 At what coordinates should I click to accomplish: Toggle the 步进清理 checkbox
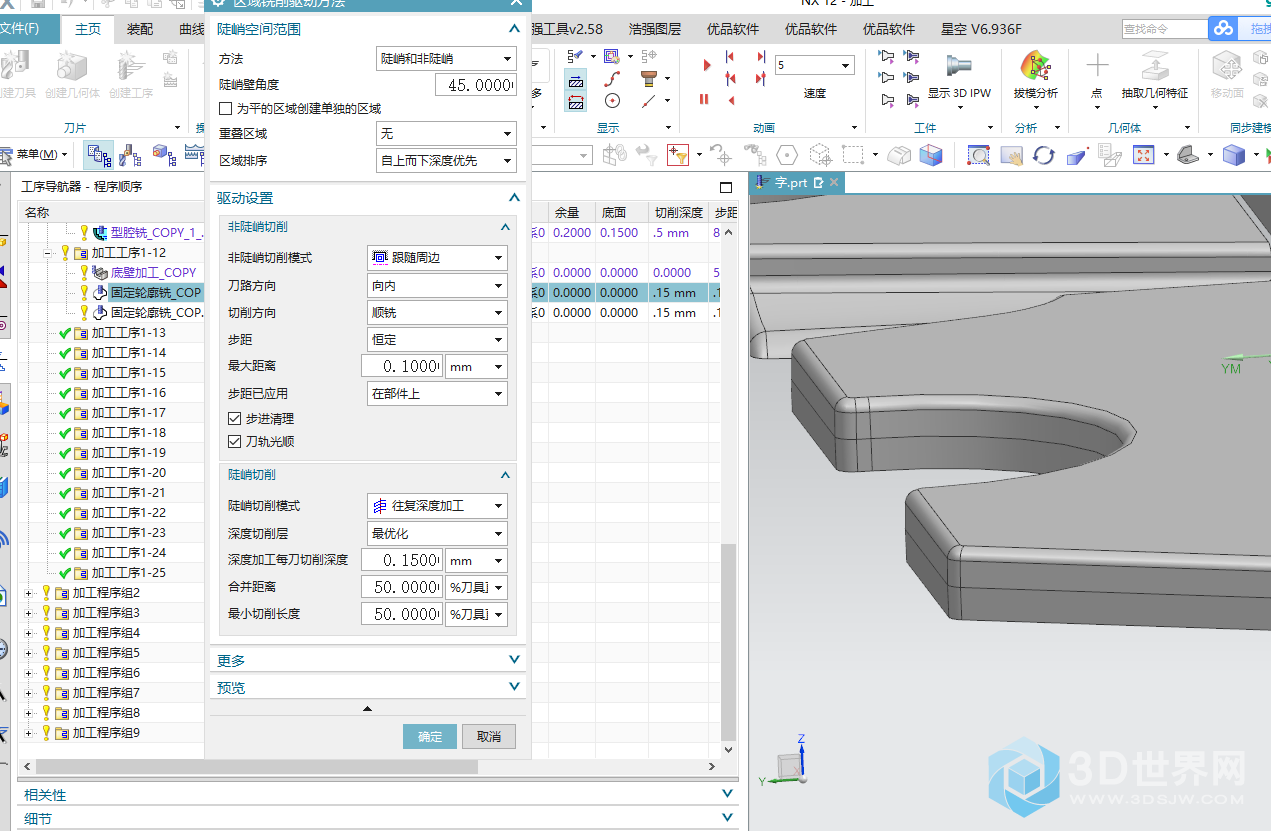coord(235,419)
